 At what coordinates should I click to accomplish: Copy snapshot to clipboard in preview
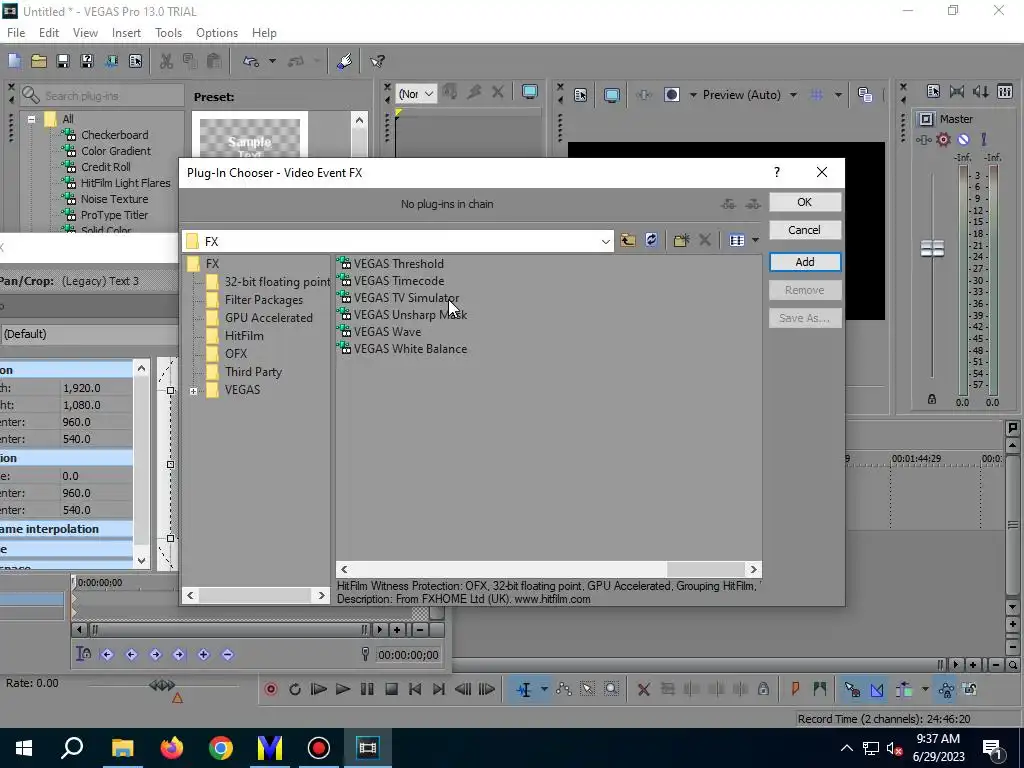point(865,95)
